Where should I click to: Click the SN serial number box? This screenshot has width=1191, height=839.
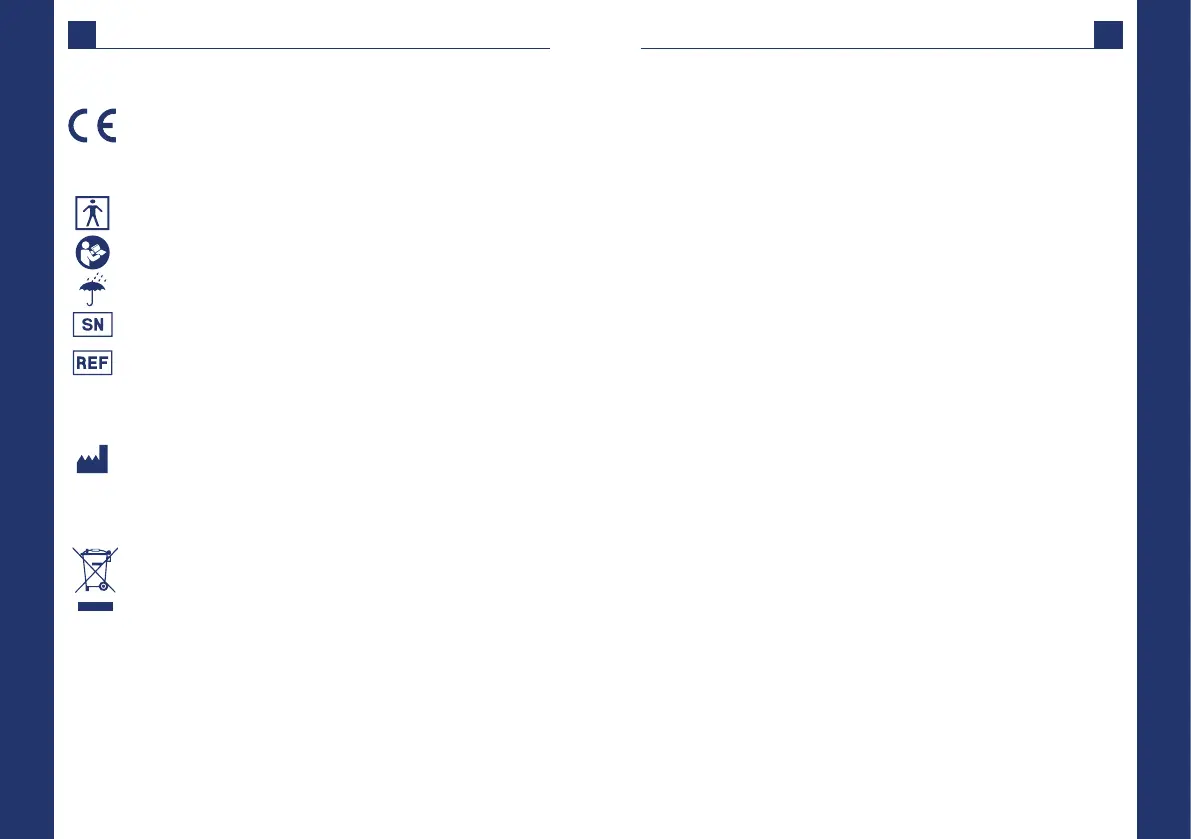pyautogui.click(x=92, y=325)
